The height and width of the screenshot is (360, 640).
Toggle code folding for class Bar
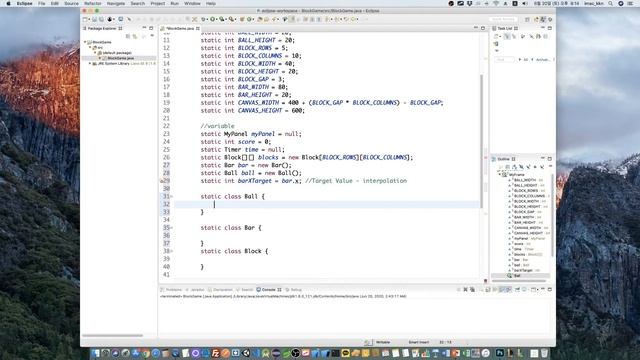[171, 228]
